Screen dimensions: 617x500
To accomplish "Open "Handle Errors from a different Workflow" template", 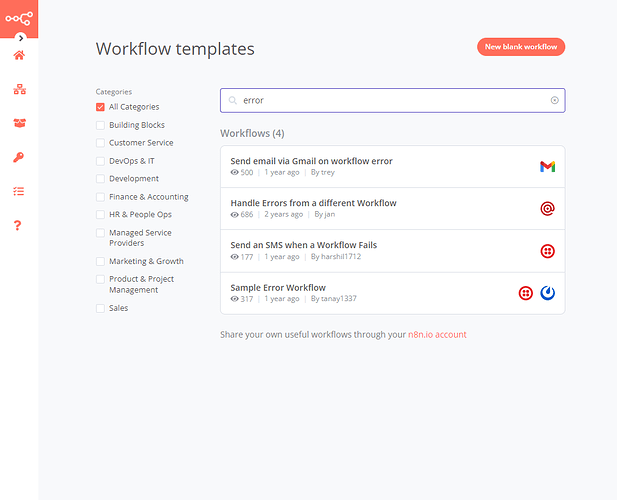I will pyautogui.click(x=313, y=203).
